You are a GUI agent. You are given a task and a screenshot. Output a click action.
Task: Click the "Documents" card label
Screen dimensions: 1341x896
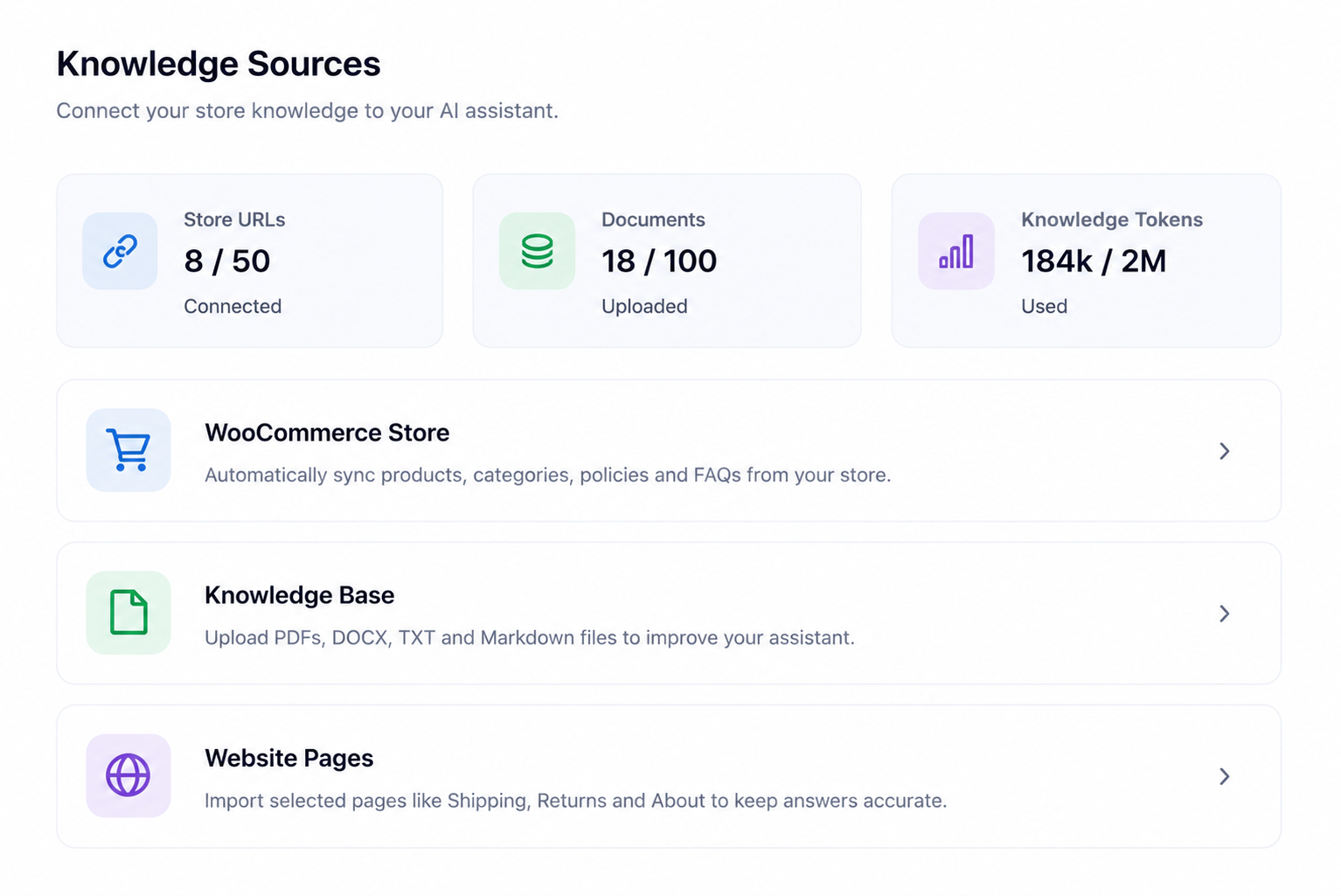click(653, 219)
